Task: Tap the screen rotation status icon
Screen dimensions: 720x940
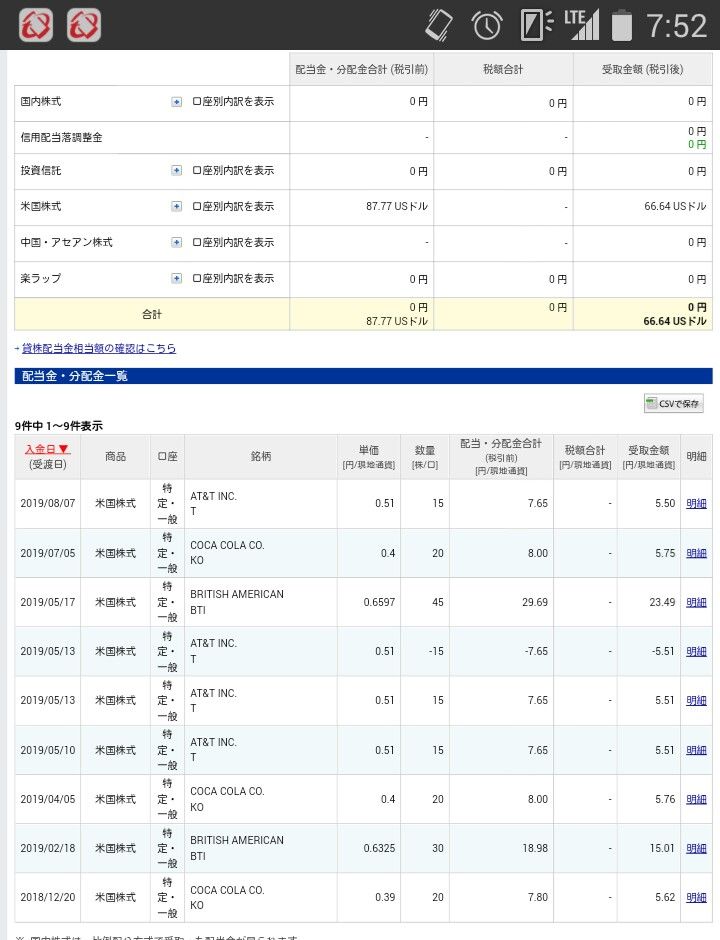Action: (439, 26)
